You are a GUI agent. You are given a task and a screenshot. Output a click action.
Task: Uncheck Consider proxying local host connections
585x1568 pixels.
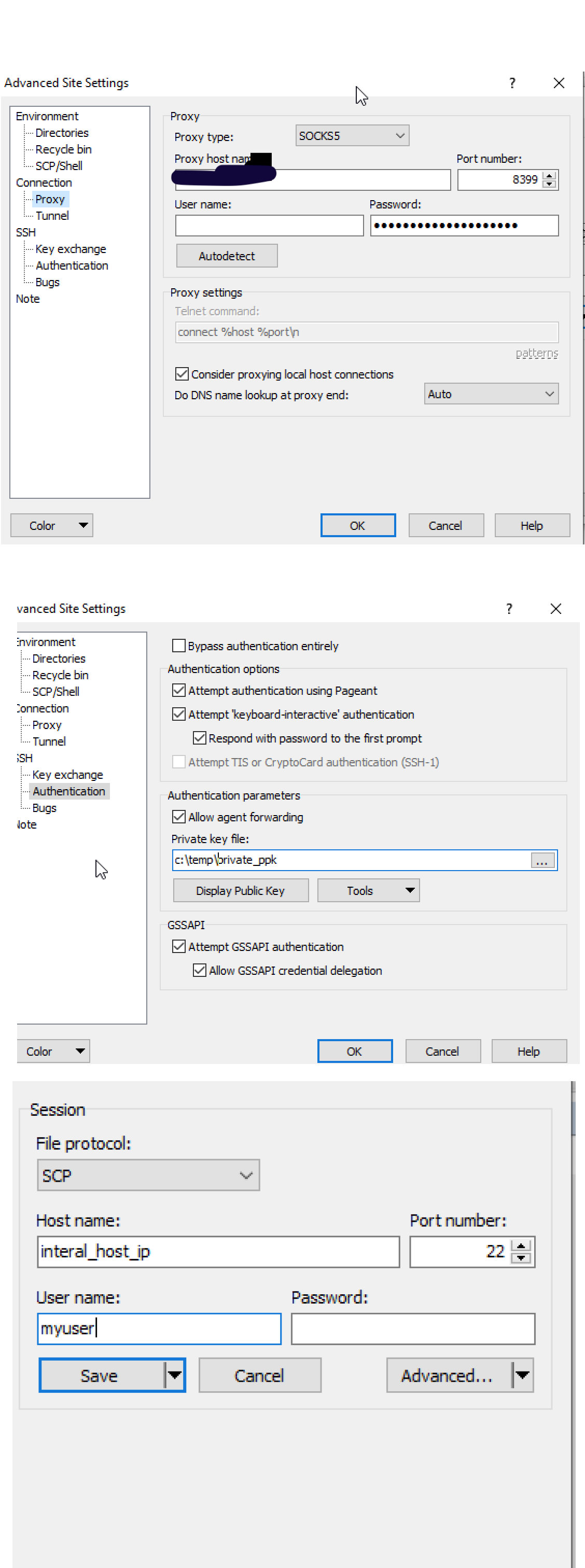pyautogui.click(x=182, y=374)
